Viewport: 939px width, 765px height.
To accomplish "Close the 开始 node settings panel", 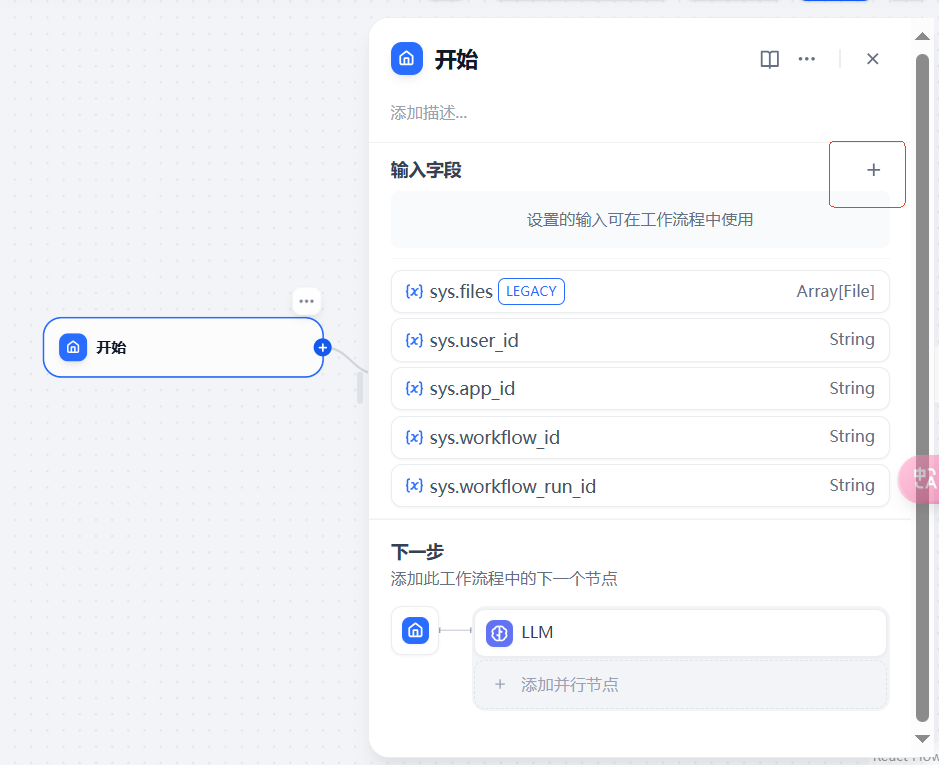I will tap(872, 59).
